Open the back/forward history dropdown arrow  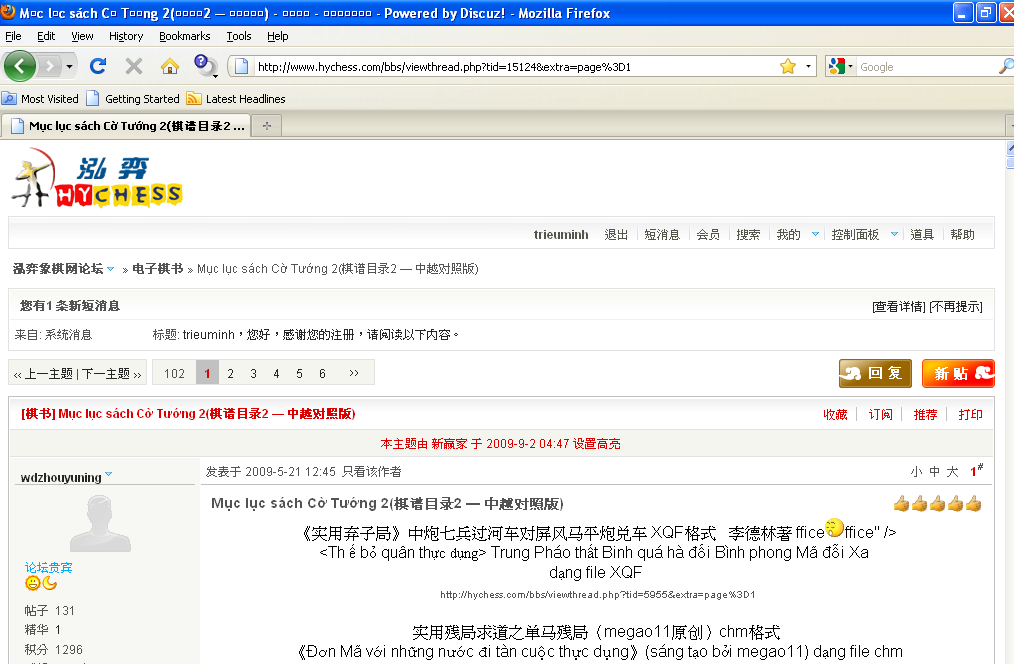[69, 66]
